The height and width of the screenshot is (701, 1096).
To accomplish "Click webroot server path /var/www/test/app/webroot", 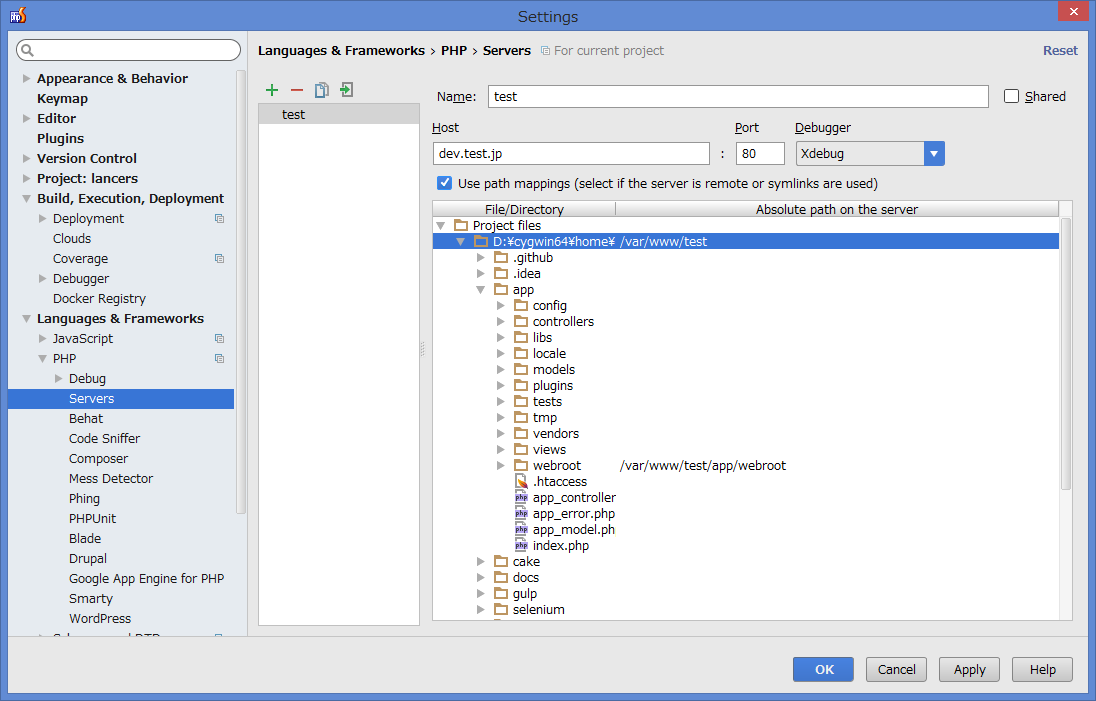I will click(702, 465).
